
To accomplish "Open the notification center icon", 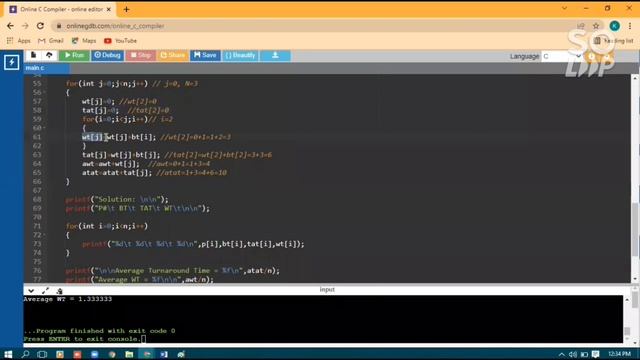I will pos(596,354).
